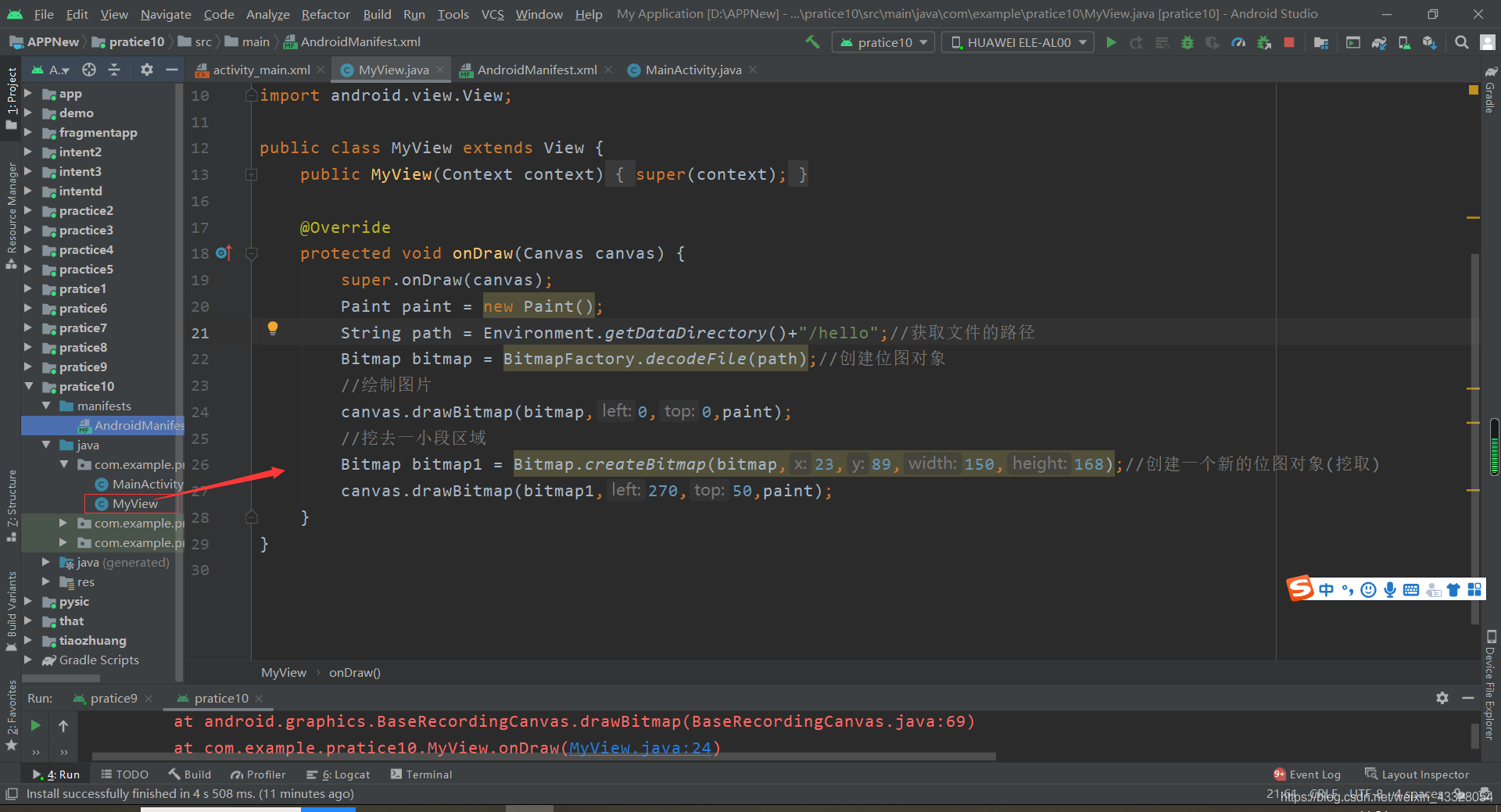Open the Event Log button

coord(1307,774)
